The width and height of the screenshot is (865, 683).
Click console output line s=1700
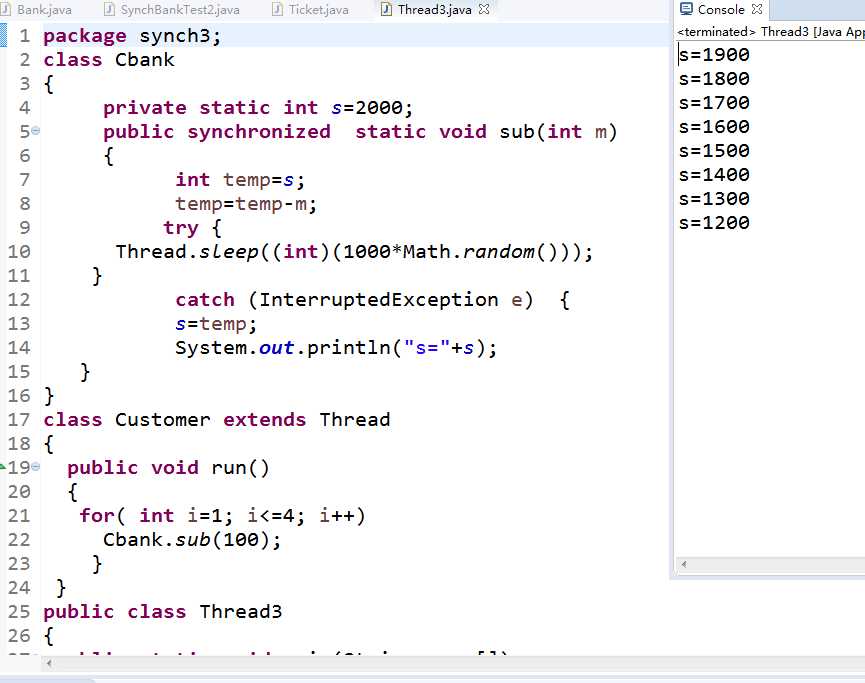[714, 103]
